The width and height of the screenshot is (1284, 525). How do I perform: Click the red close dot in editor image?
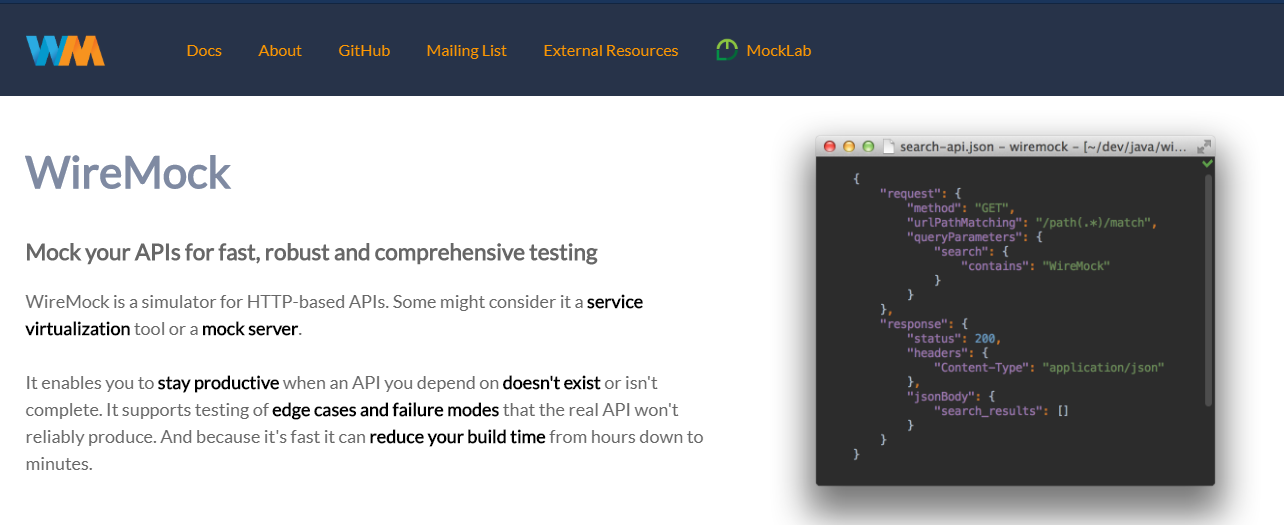(x=829, y=146)
